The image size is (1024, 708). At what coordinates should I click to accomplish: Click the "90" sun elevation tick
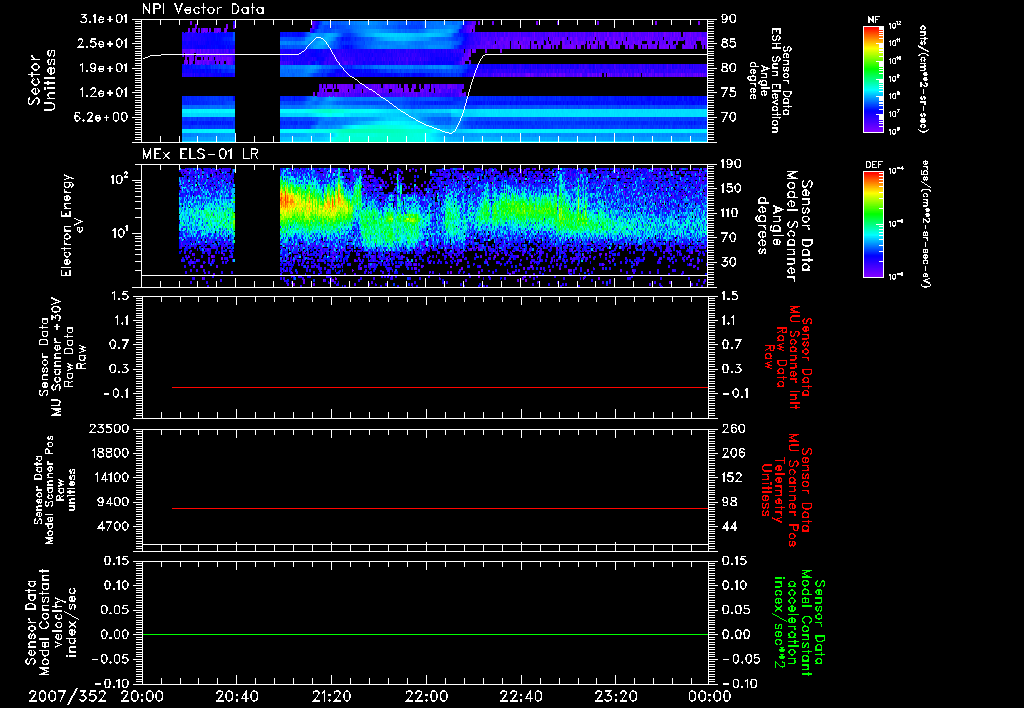click(x=729, y=19)
